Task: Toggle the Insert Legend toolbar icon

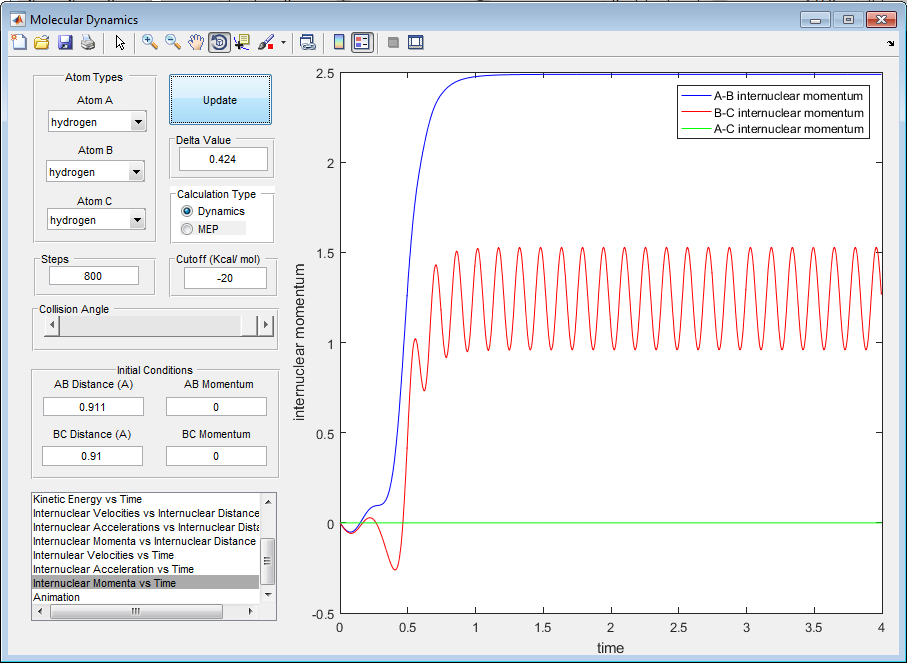Action: pyautogui.click(x=363, y=42)
